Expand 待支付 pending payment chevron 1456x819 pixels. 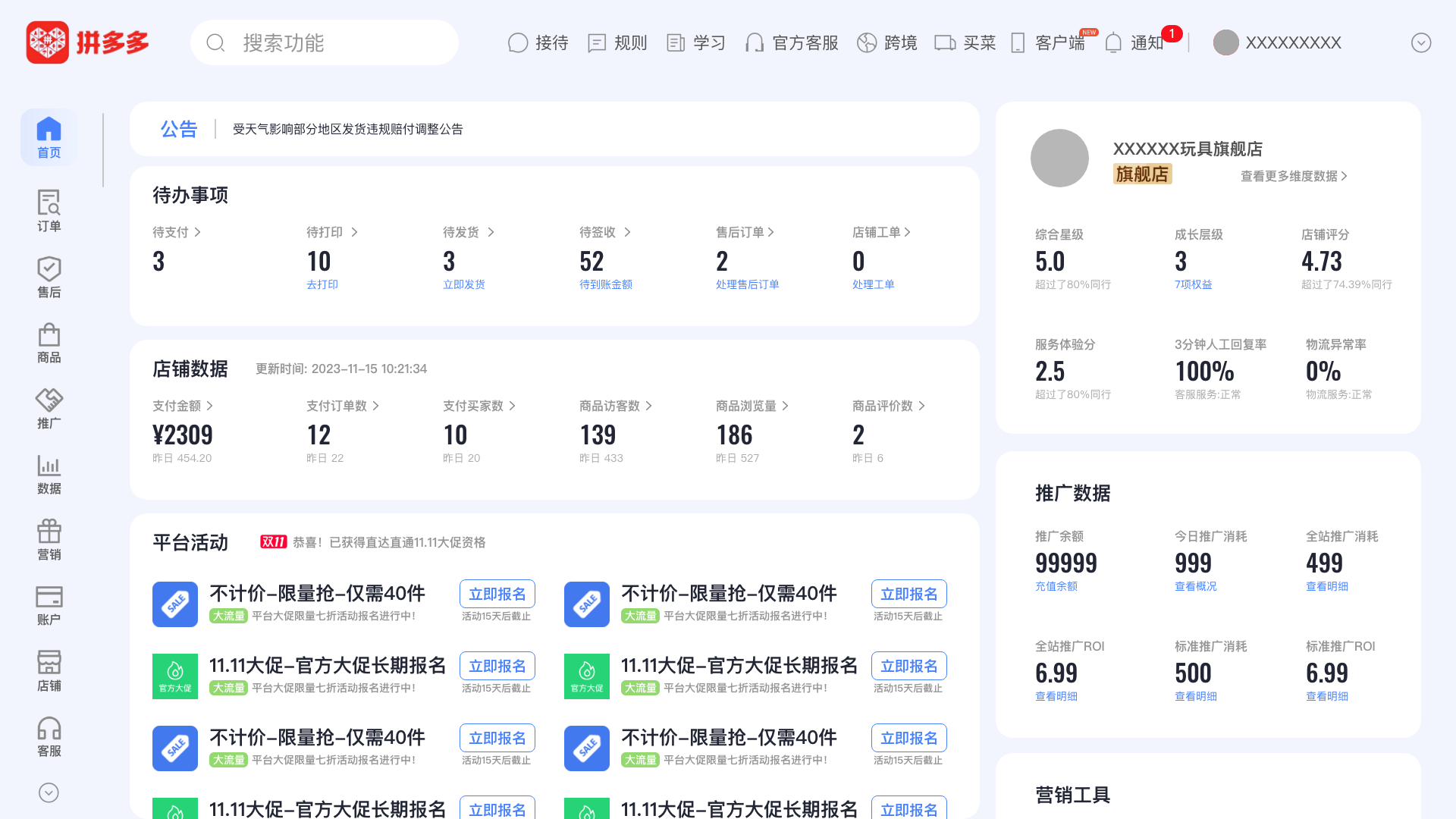click(197, 232)
